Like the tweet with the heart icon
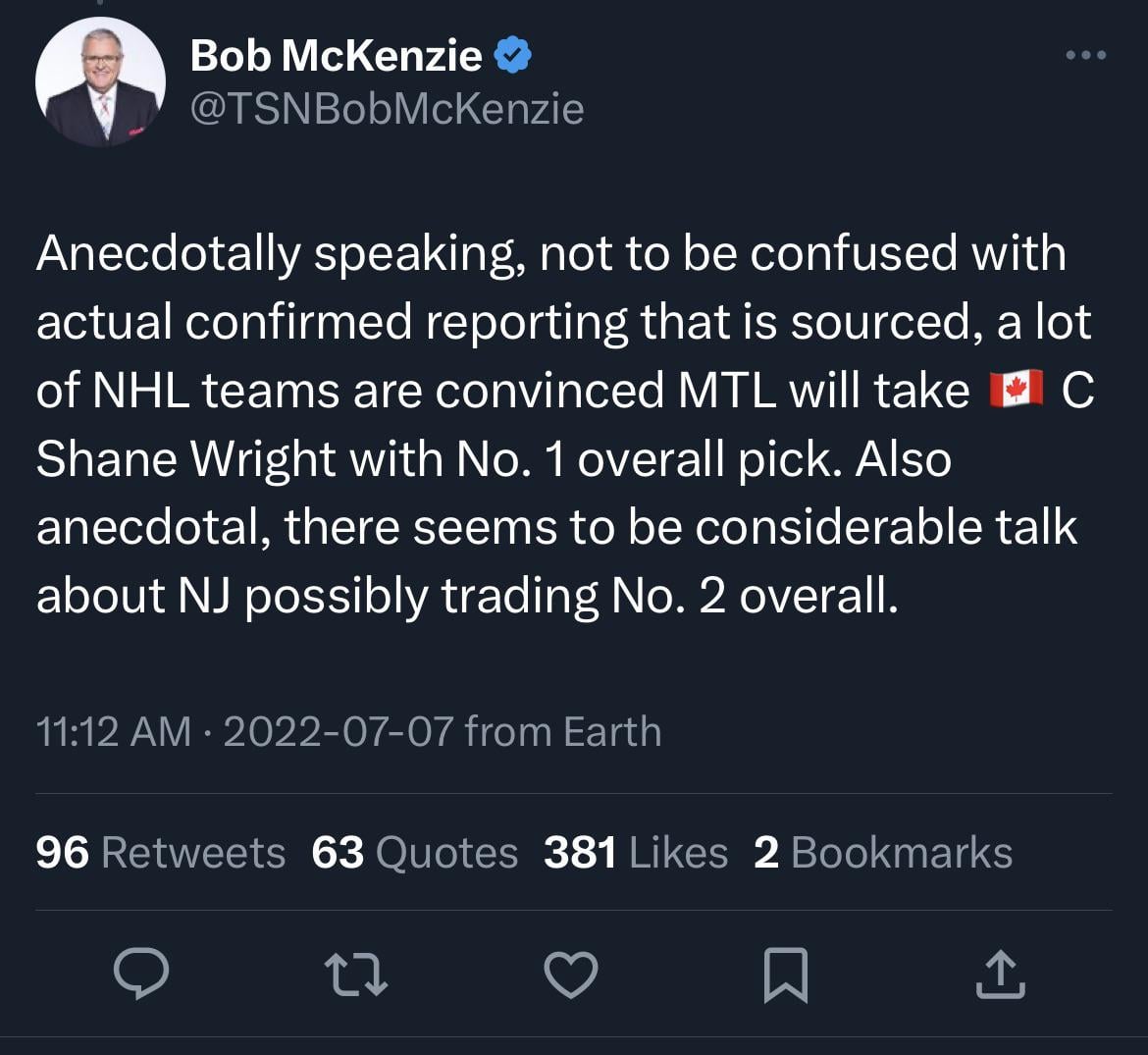 pos(571,972)
